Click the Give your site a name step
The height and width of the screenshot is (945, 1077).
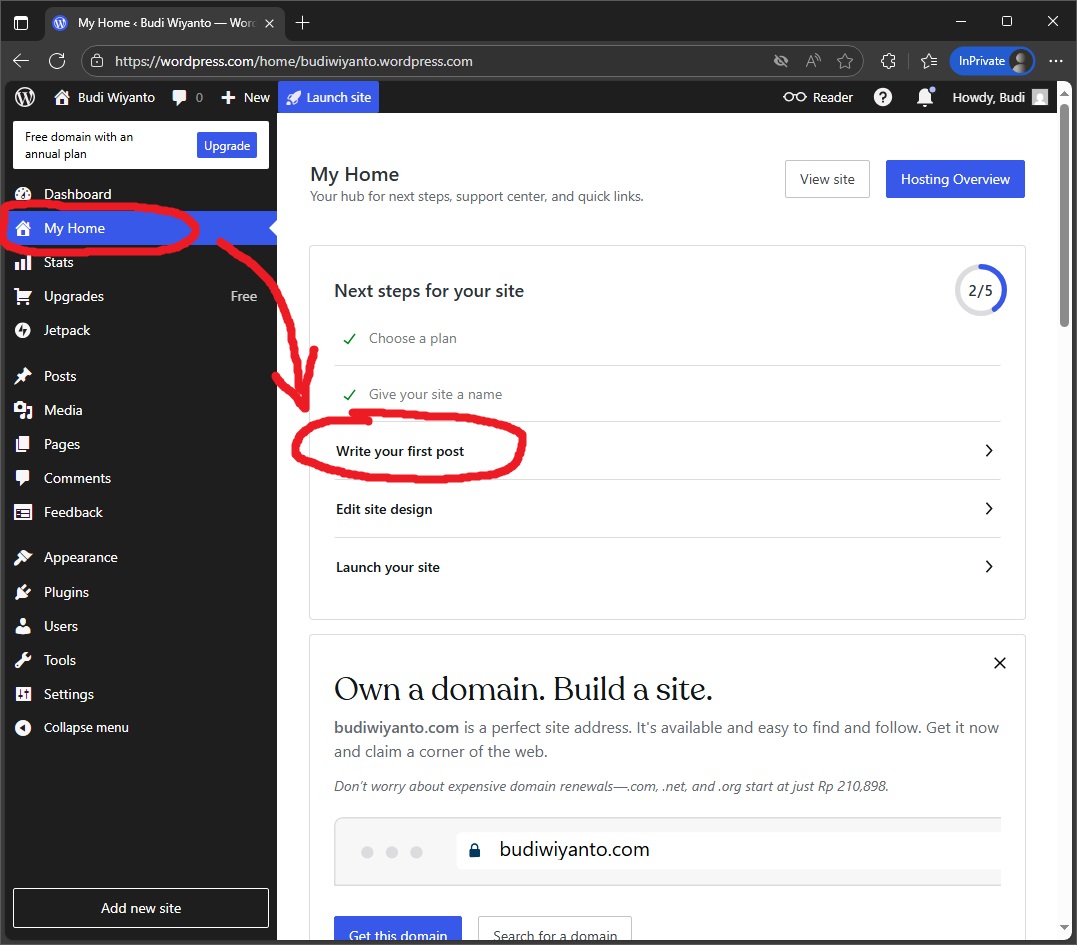667,394
